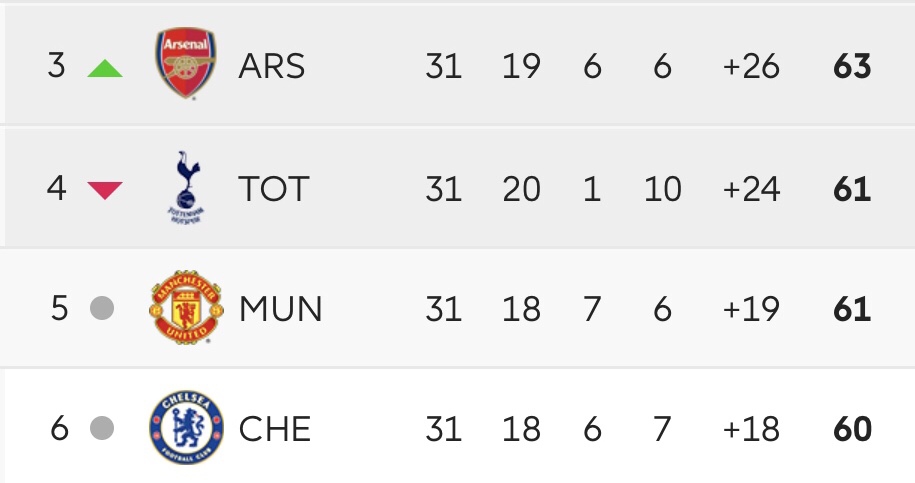
Task: Click the red down arrow beside Tottenham
Action: [x=105, y=190]
